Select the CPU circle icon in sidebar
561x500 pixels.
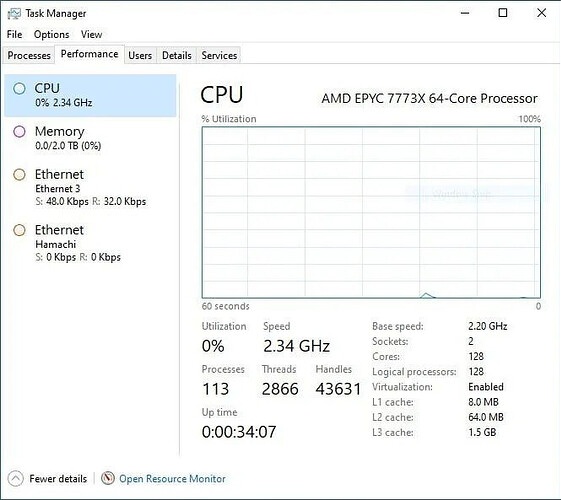tap(19, 88)
